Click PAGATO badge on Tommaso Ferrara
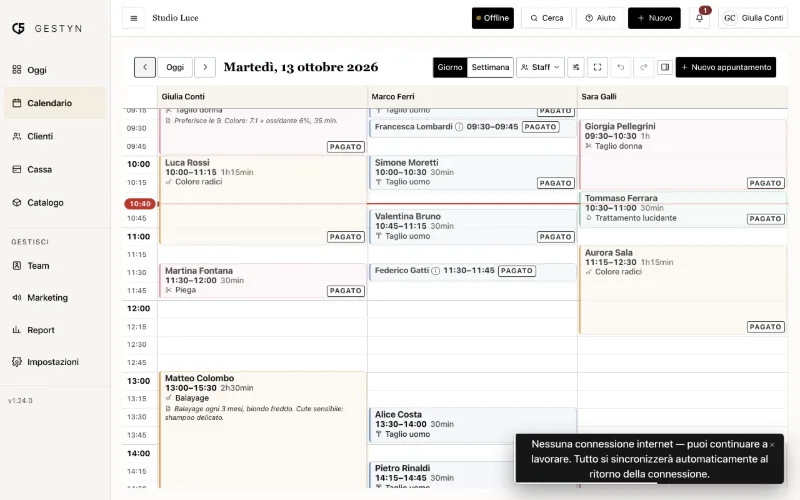Viewport: 800px width, 500px height. [765, 219]
